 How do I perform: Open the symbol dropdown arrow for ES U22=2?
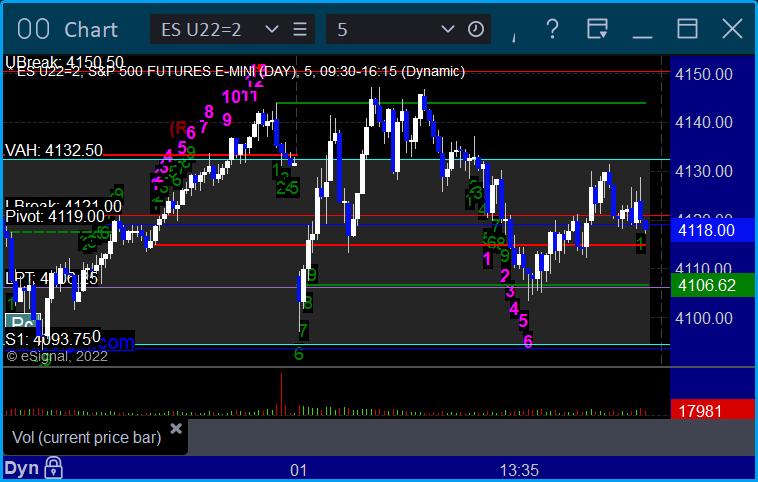coord(272,29)
